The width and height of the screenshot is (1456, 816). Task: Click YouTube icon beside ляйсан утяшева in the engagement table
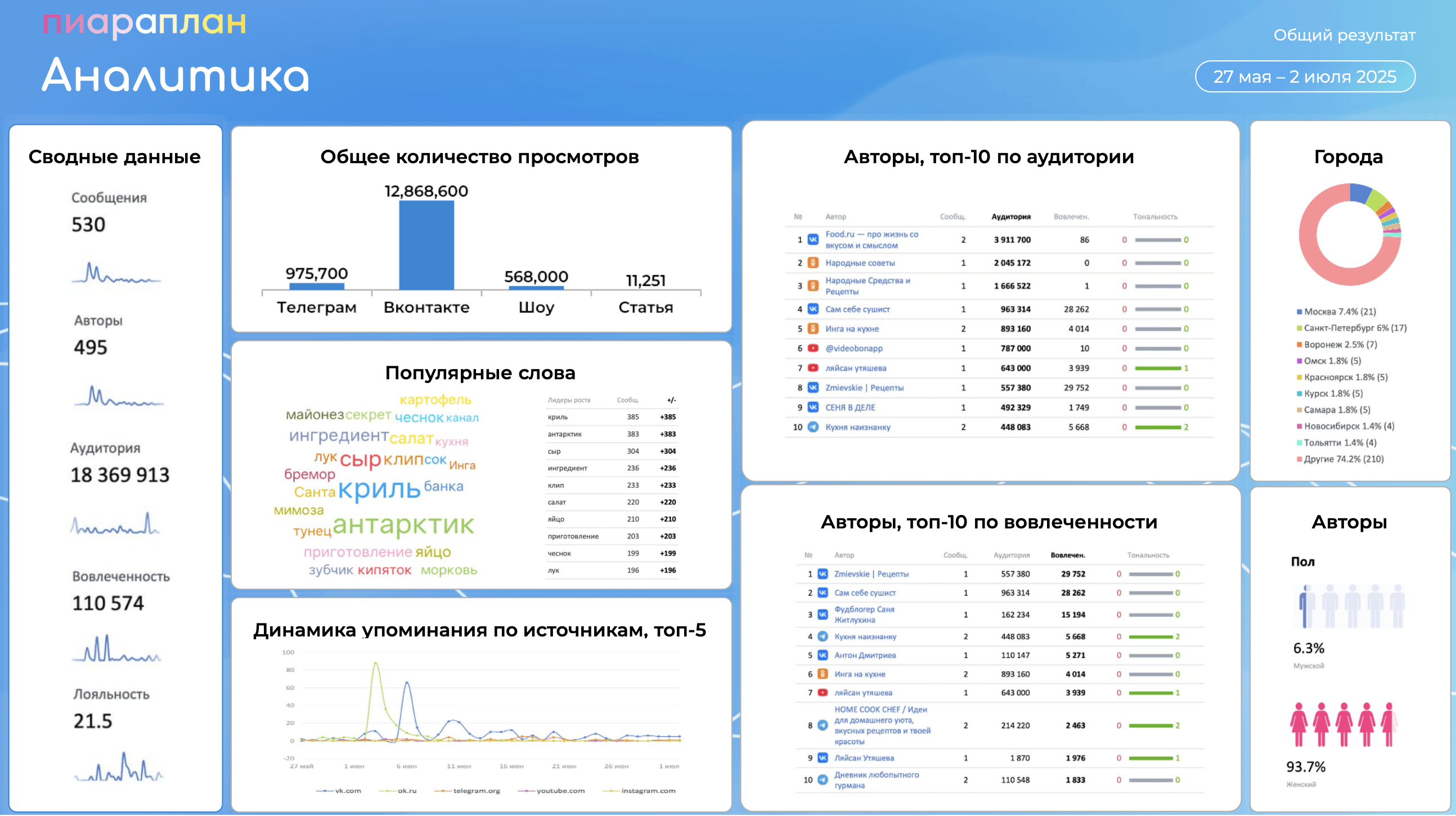click(x=823, y=693)
